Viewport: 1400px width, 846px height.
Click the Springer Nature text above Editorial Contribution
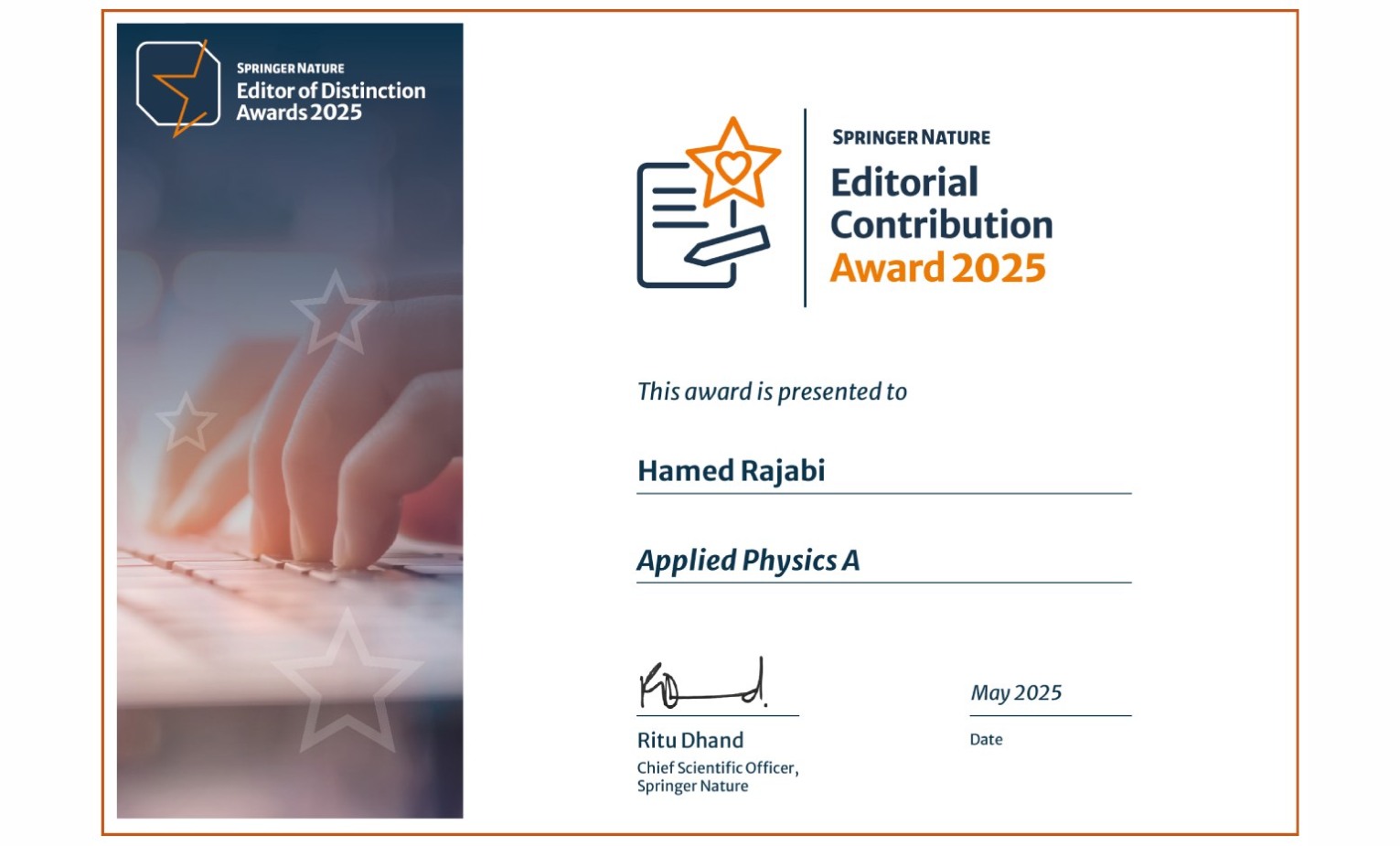(911, 137)
